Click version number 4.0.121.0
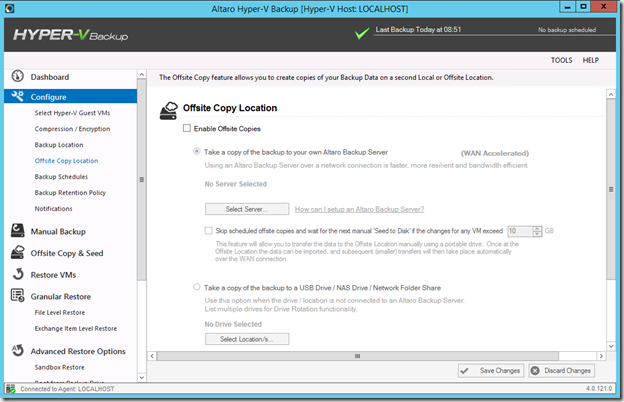Image resolution: width=624 pixels, height=402 pixels. (599, 388)
